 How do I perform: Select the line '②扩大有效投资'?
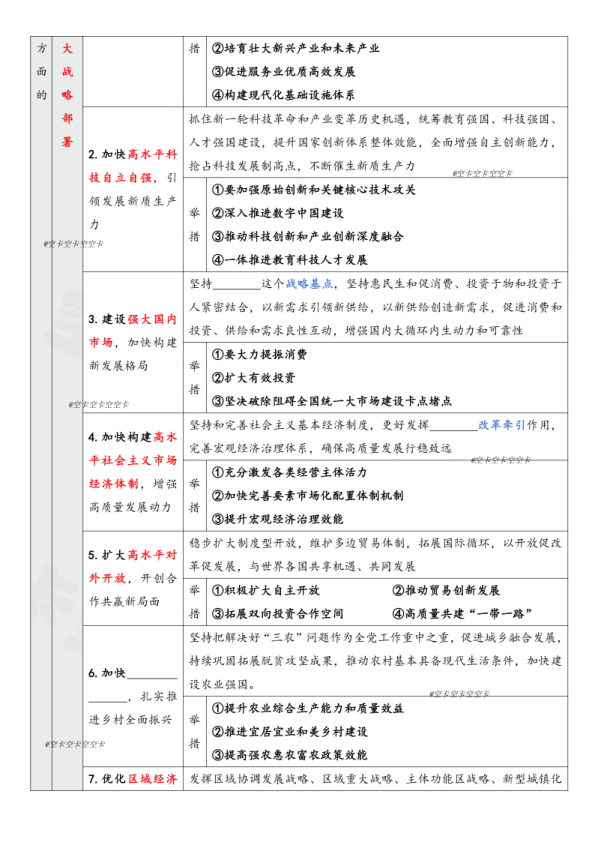(x=253, y=378)
